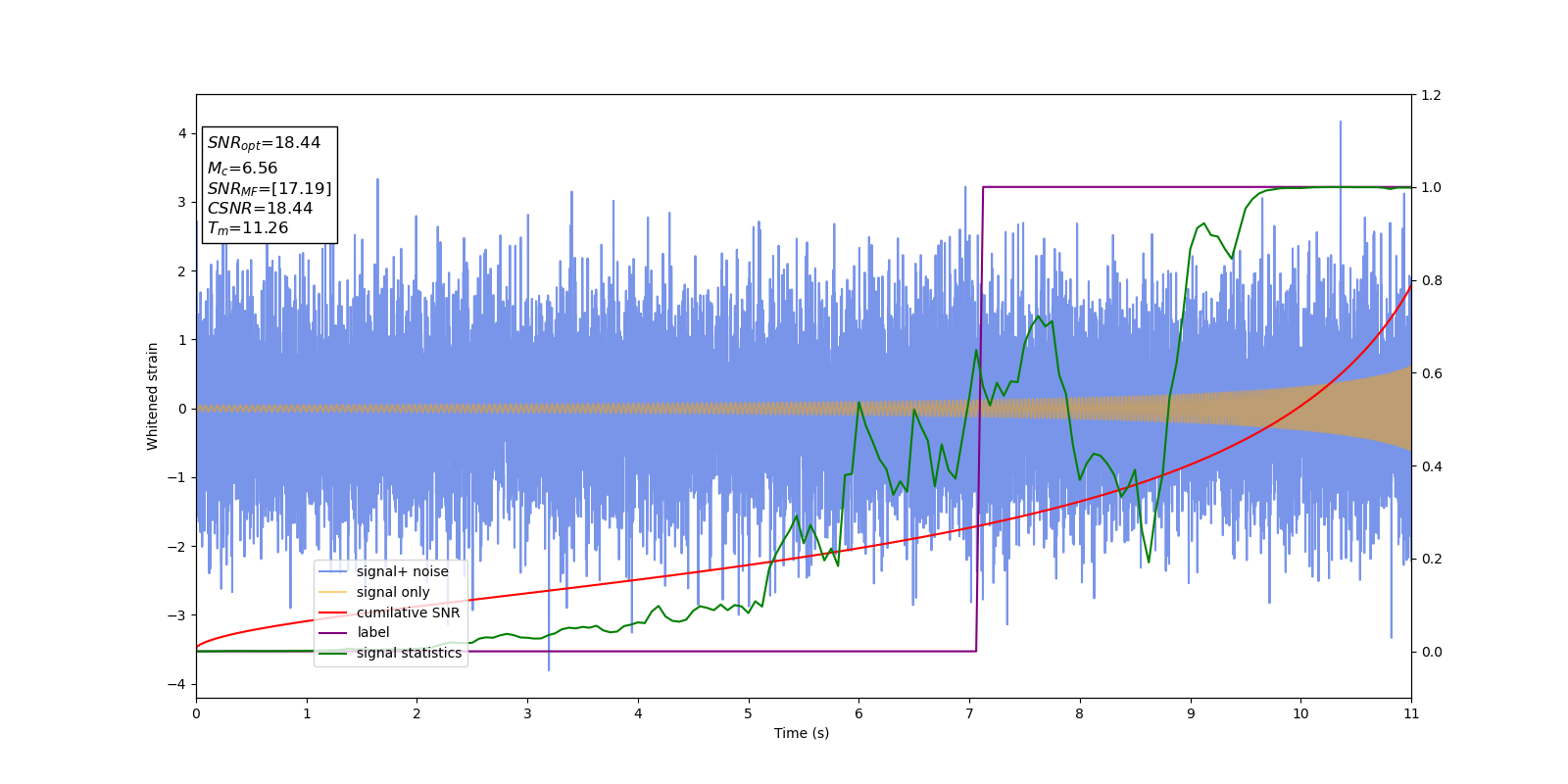Screen dimensions: 1568x784
Task: Click the SNRopt=18.44 annotation text
Action: [264, 143]
